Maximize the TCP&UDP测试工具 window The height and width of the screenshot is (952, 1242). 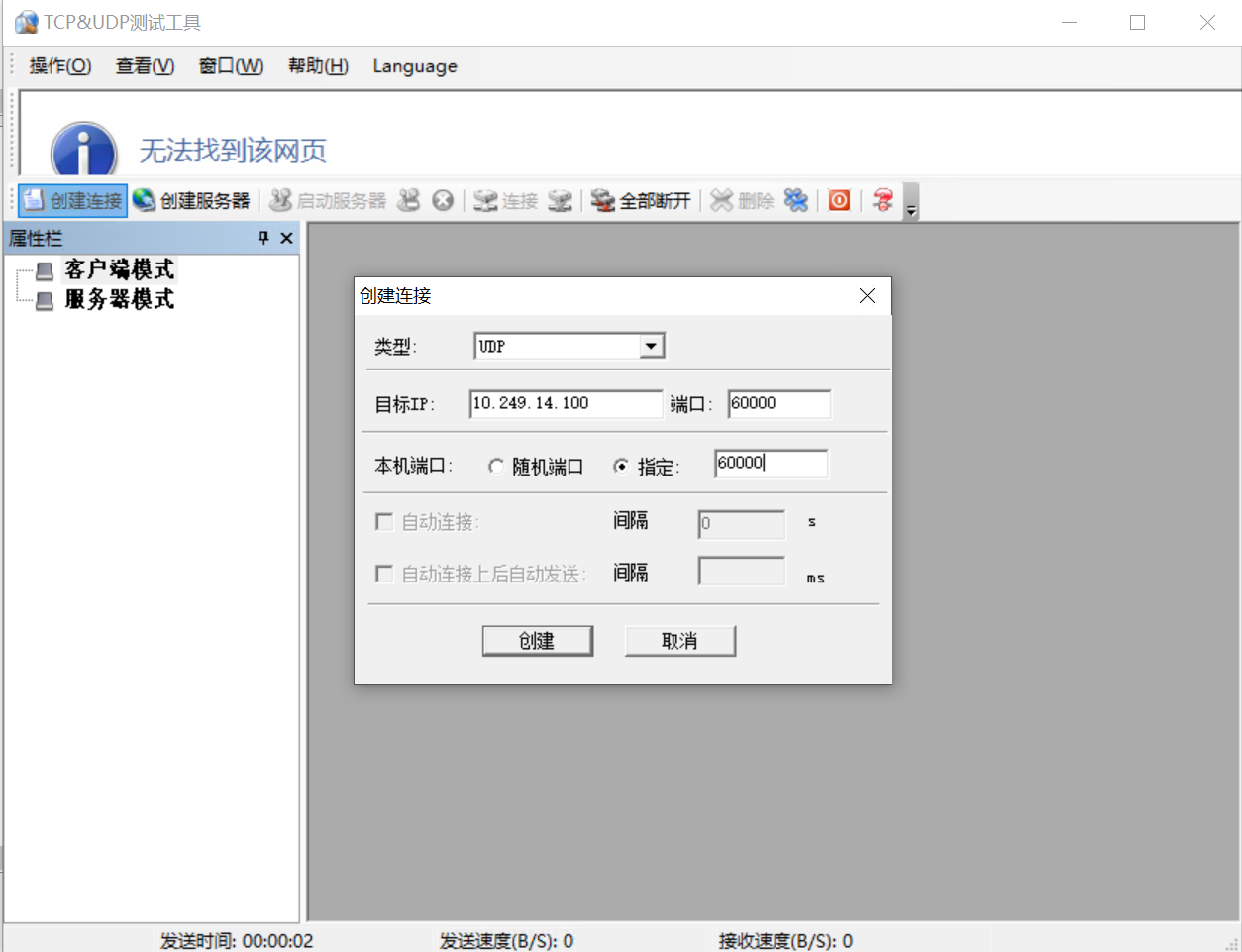tap(1137, 22)
